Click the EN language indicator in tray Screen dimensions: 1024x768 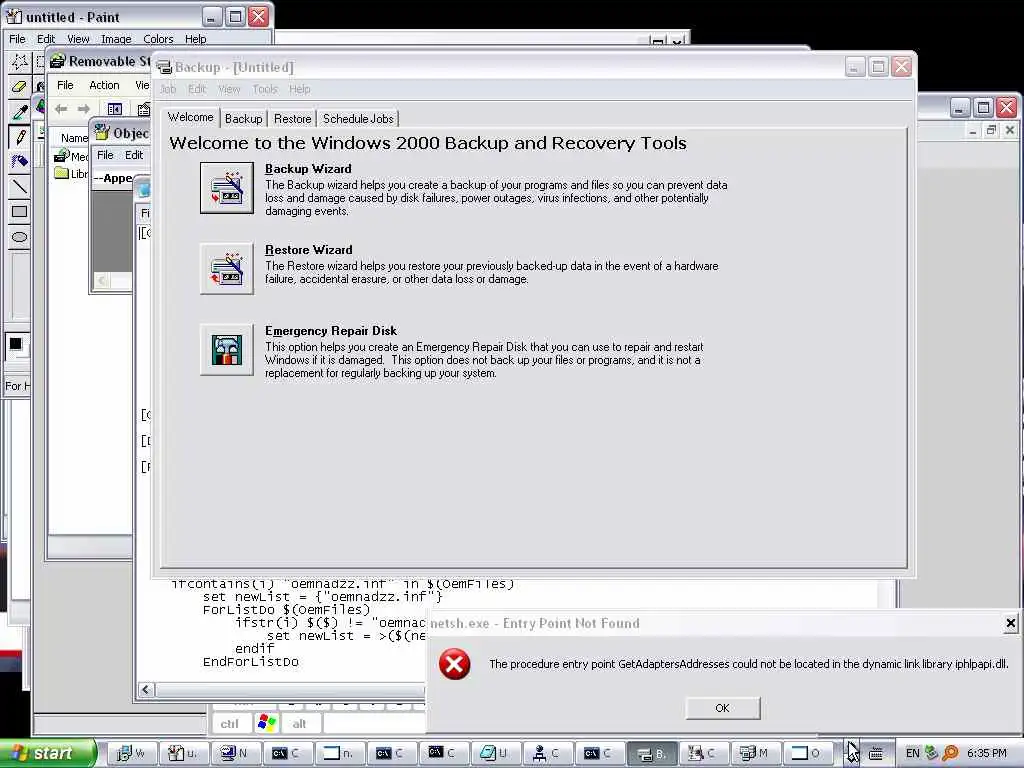click(x=912, y=754)
